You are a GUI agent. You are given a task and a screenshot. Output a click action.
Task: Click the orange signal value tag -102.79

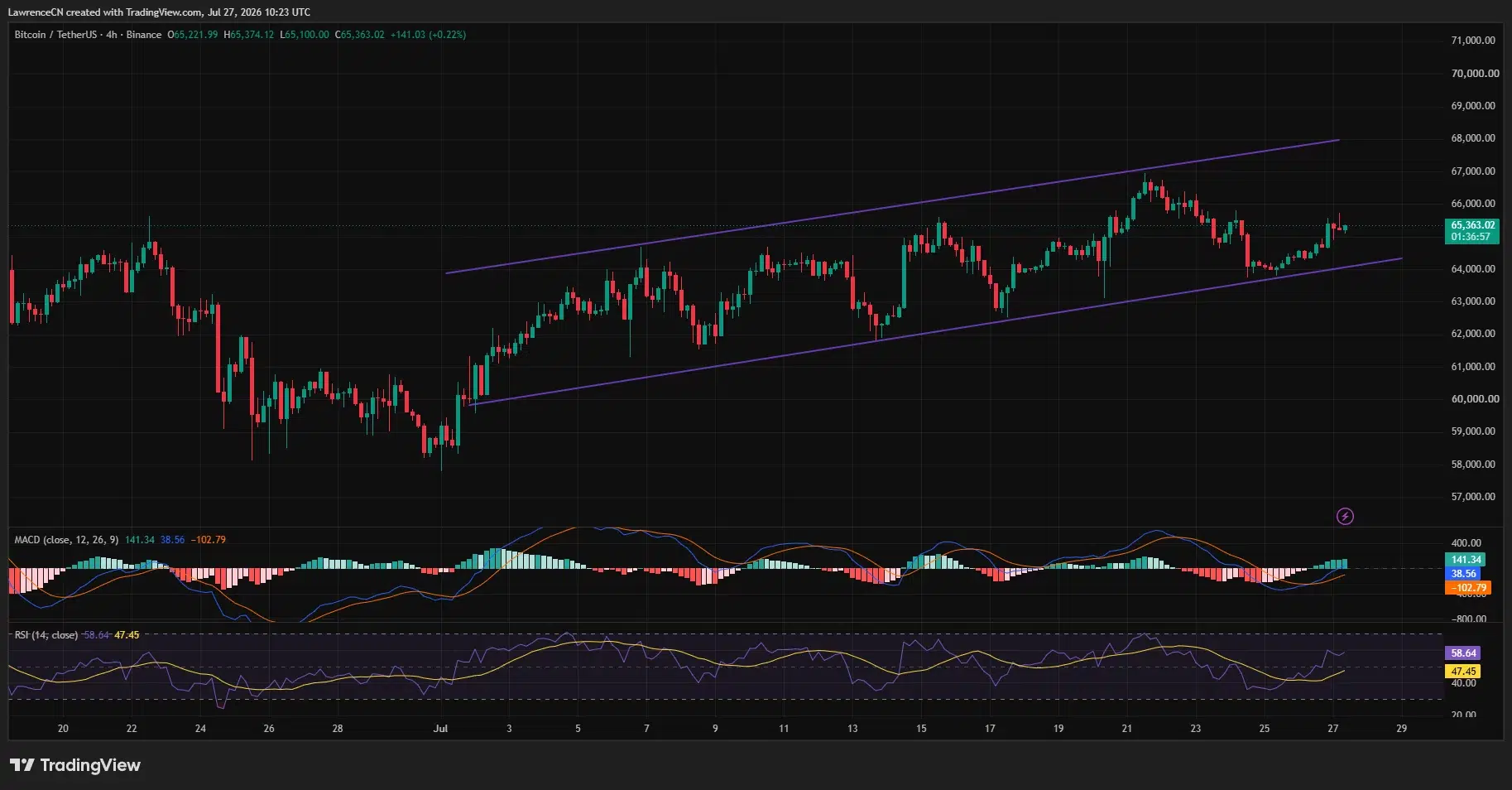(x=1468, y=588)
